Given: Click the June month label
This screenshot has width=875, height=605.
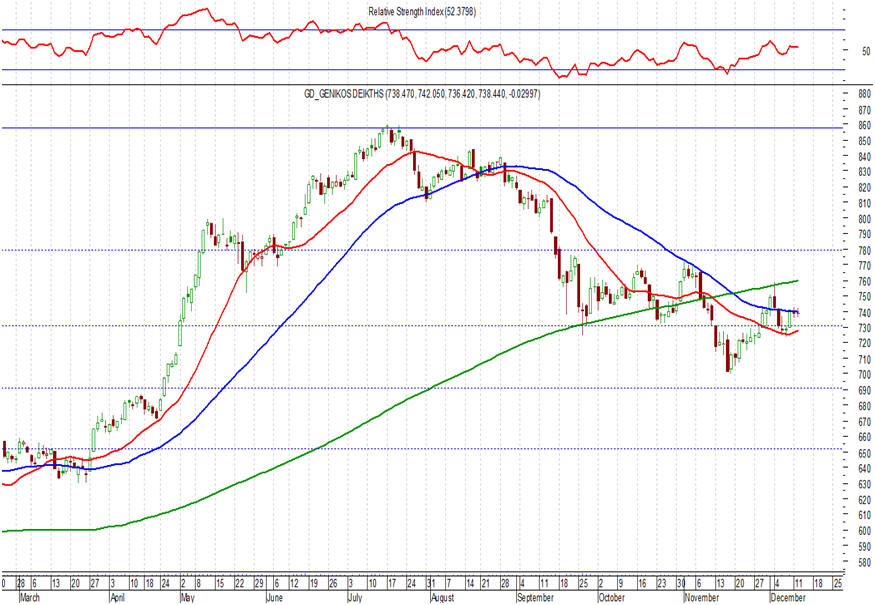Looking at the screenshot, I should 275,597.
